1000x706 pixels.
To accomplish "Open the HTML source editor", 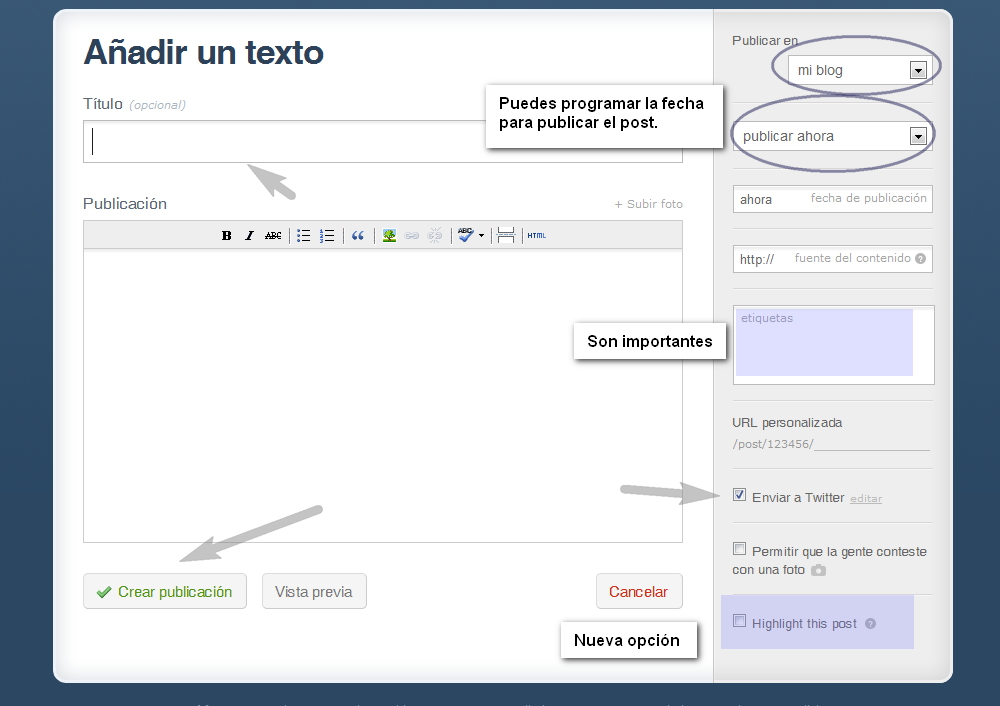I will coord(537,236).
